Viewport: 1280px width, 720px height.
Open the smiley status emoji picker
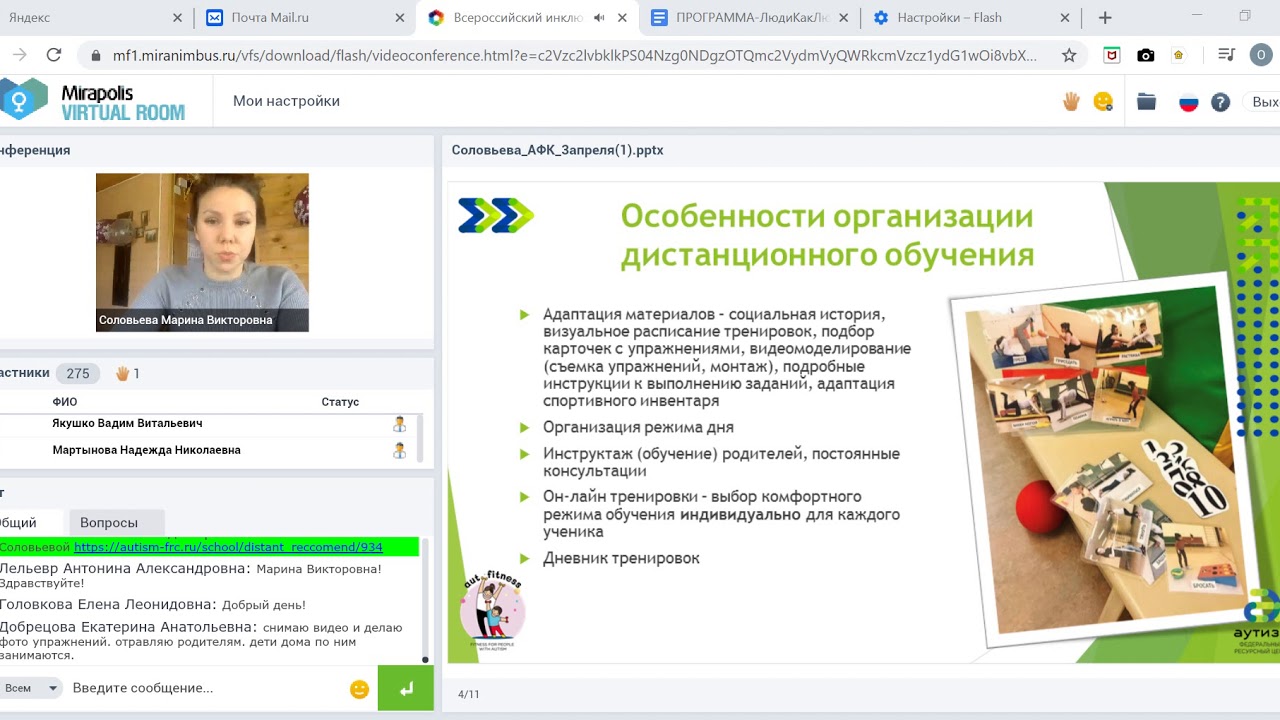tap(1103, 101)
